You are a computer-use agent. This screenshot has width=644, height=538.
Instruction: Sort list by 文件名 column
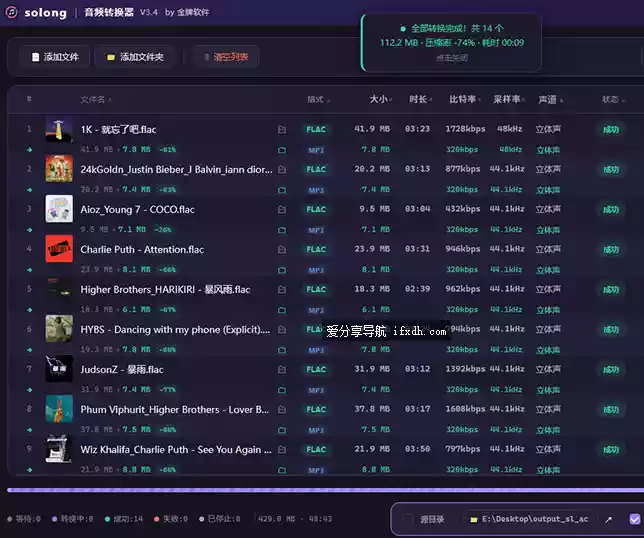(96, 99)
